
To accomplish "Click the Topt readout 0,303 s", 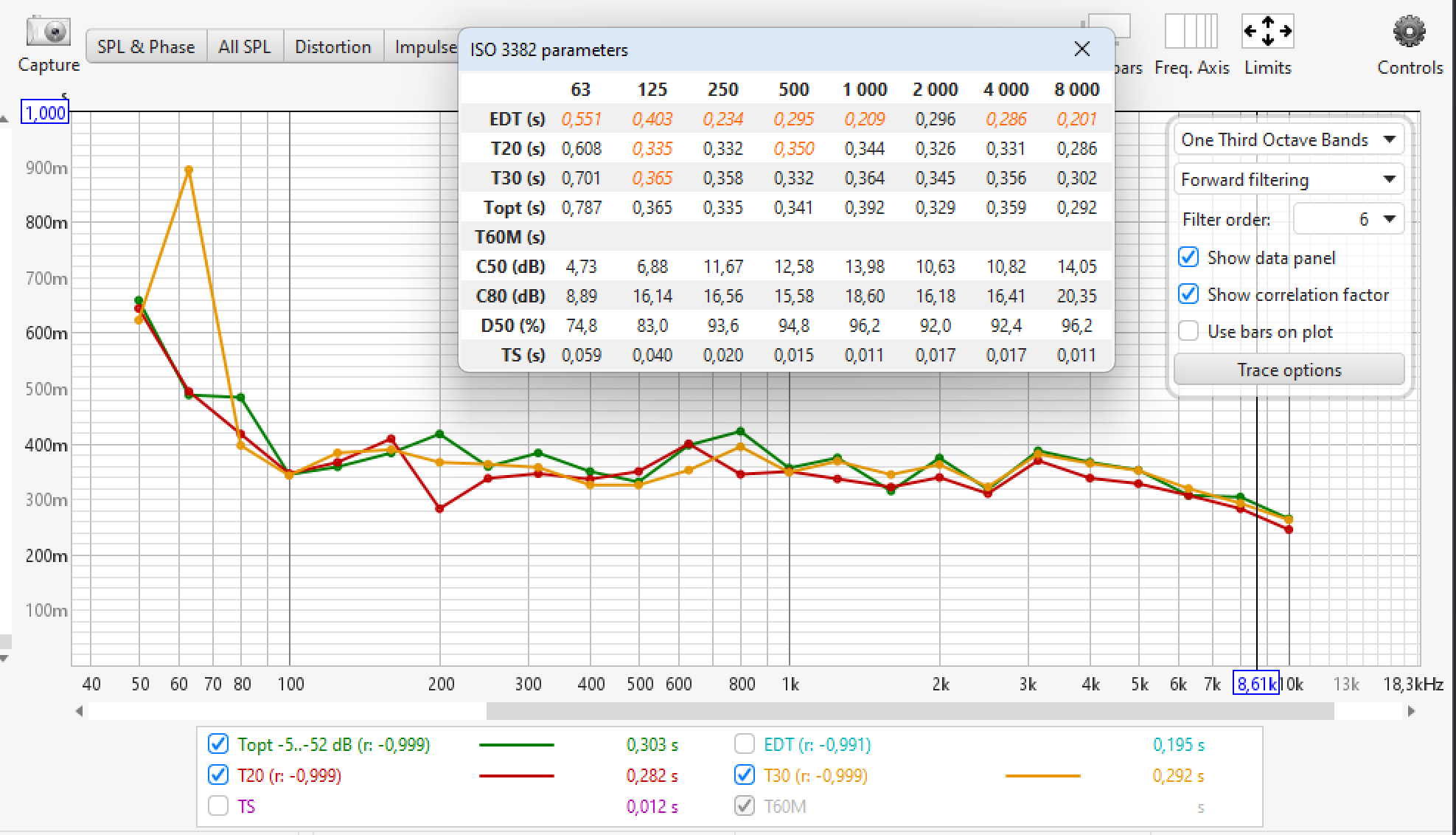I will point(652,744).
